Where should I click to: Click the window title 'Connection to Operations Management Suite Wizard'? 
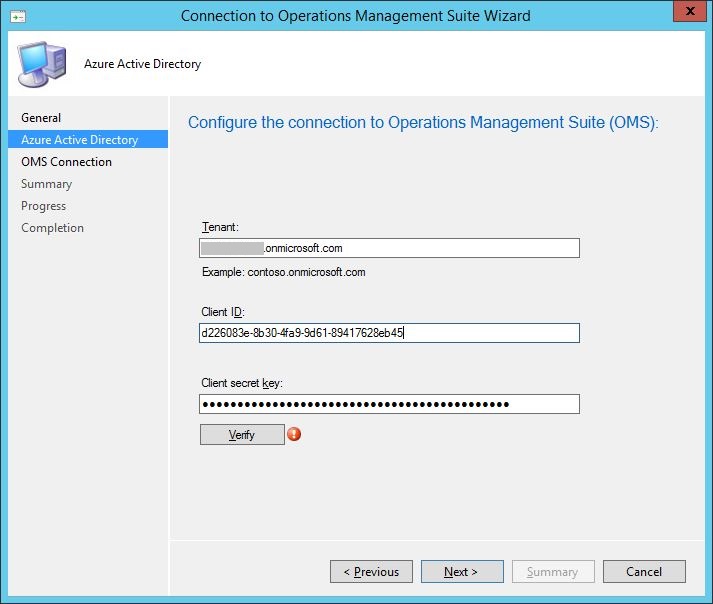[x=356, y=16]
